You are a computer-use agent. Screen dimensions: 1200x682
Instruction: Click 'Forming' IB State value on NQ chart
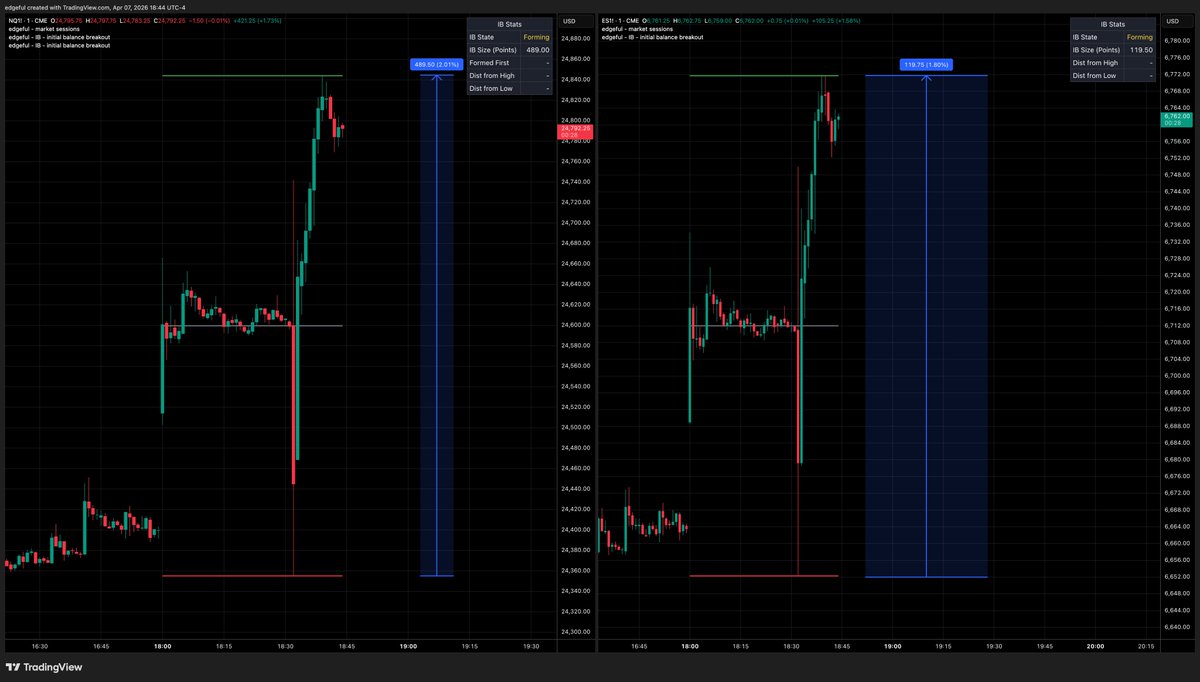[x=537, y=36]
